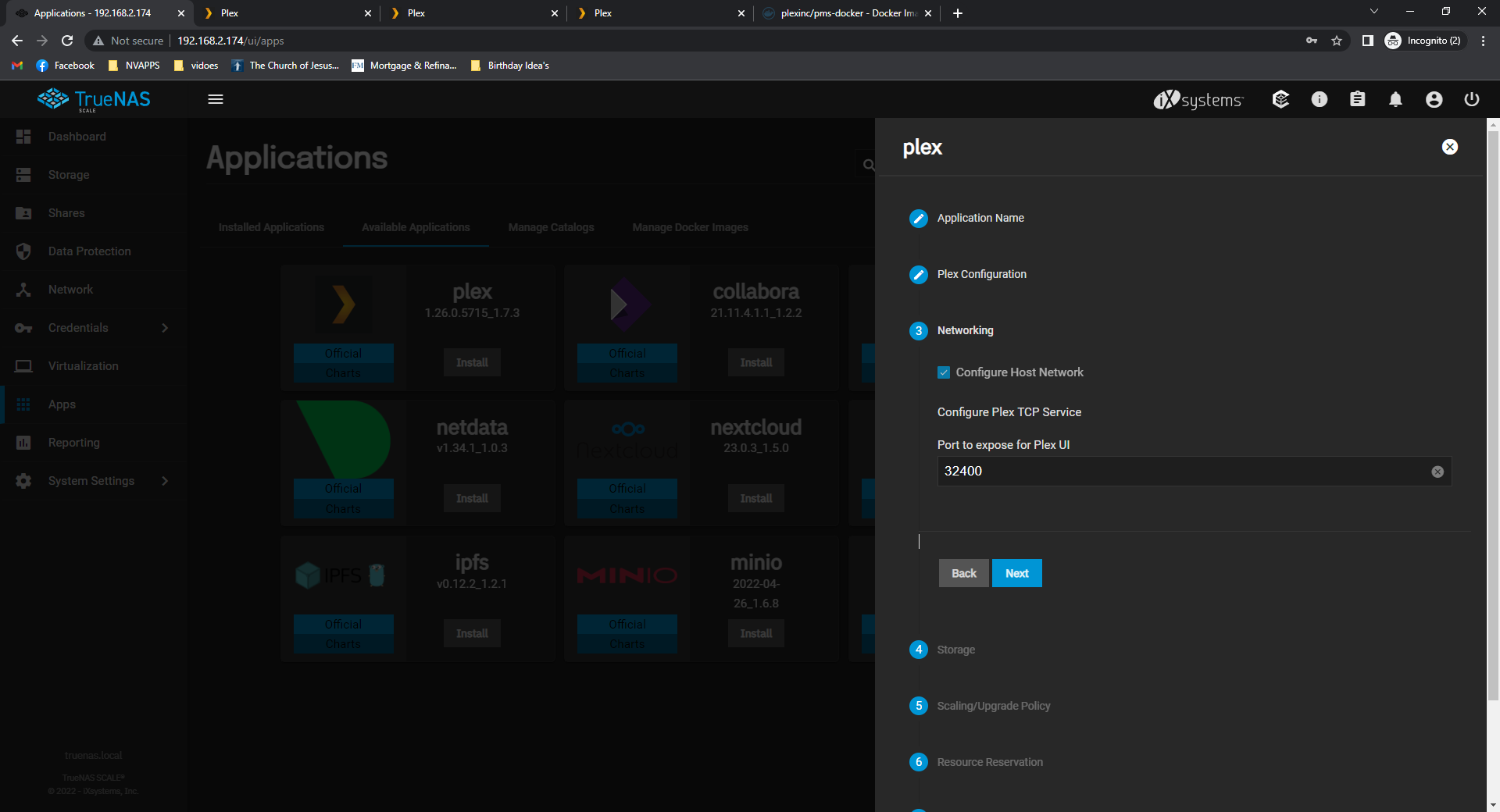Open Chrome three-dot menu

coord(1483,41)
